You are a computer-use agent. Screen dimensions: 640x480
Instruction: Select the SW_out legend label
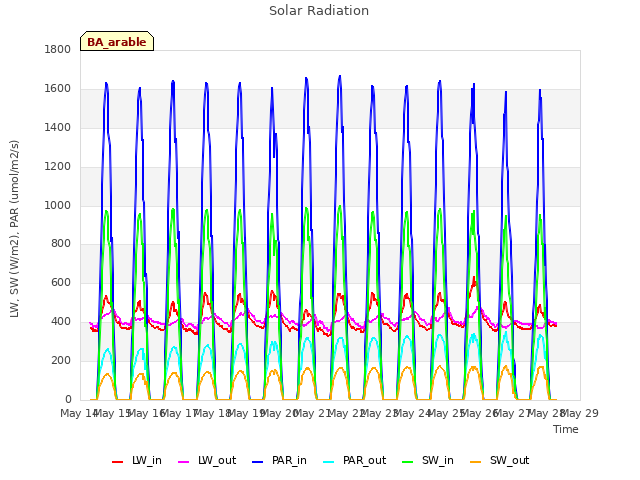[509, 460]
